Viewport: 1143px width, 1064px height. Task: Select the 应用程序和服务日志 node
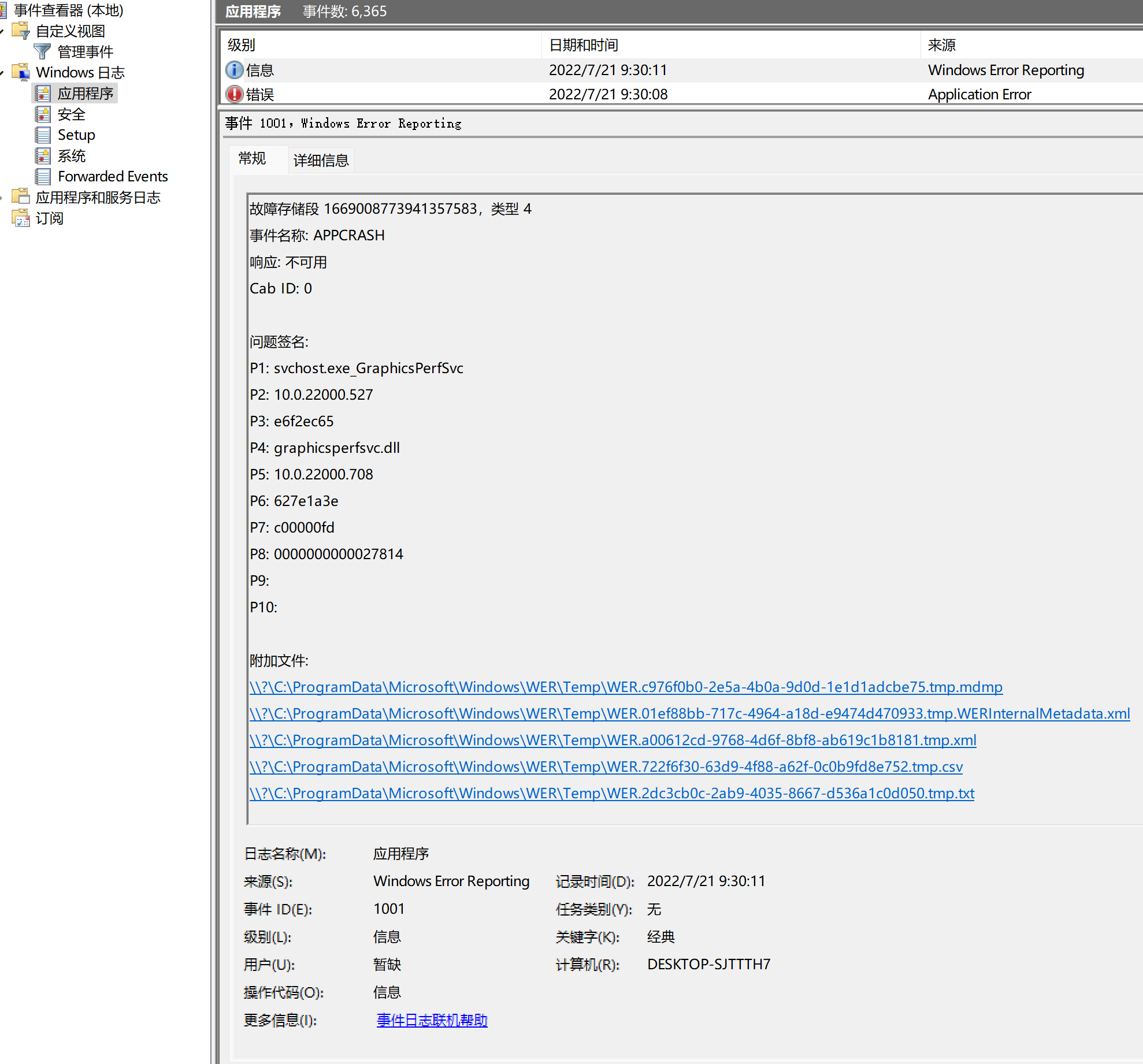[x=98, y=197]
